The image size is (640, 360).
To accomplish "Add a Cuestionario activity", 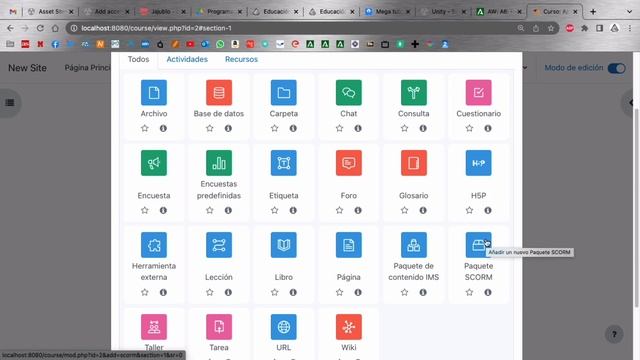I will 478,92.
